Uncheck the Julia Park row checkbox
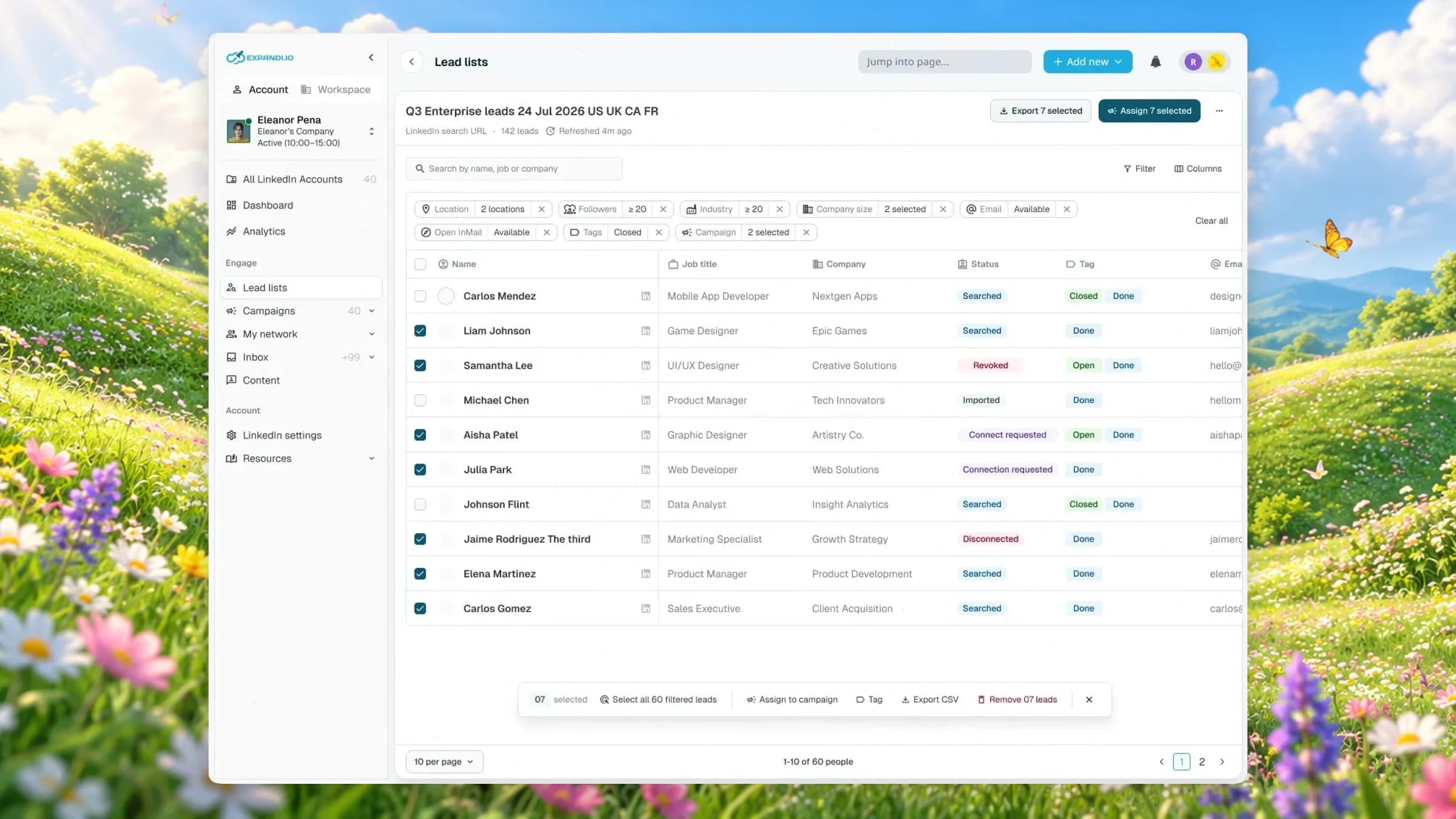Screen dimensions: 1456x819 420,470
